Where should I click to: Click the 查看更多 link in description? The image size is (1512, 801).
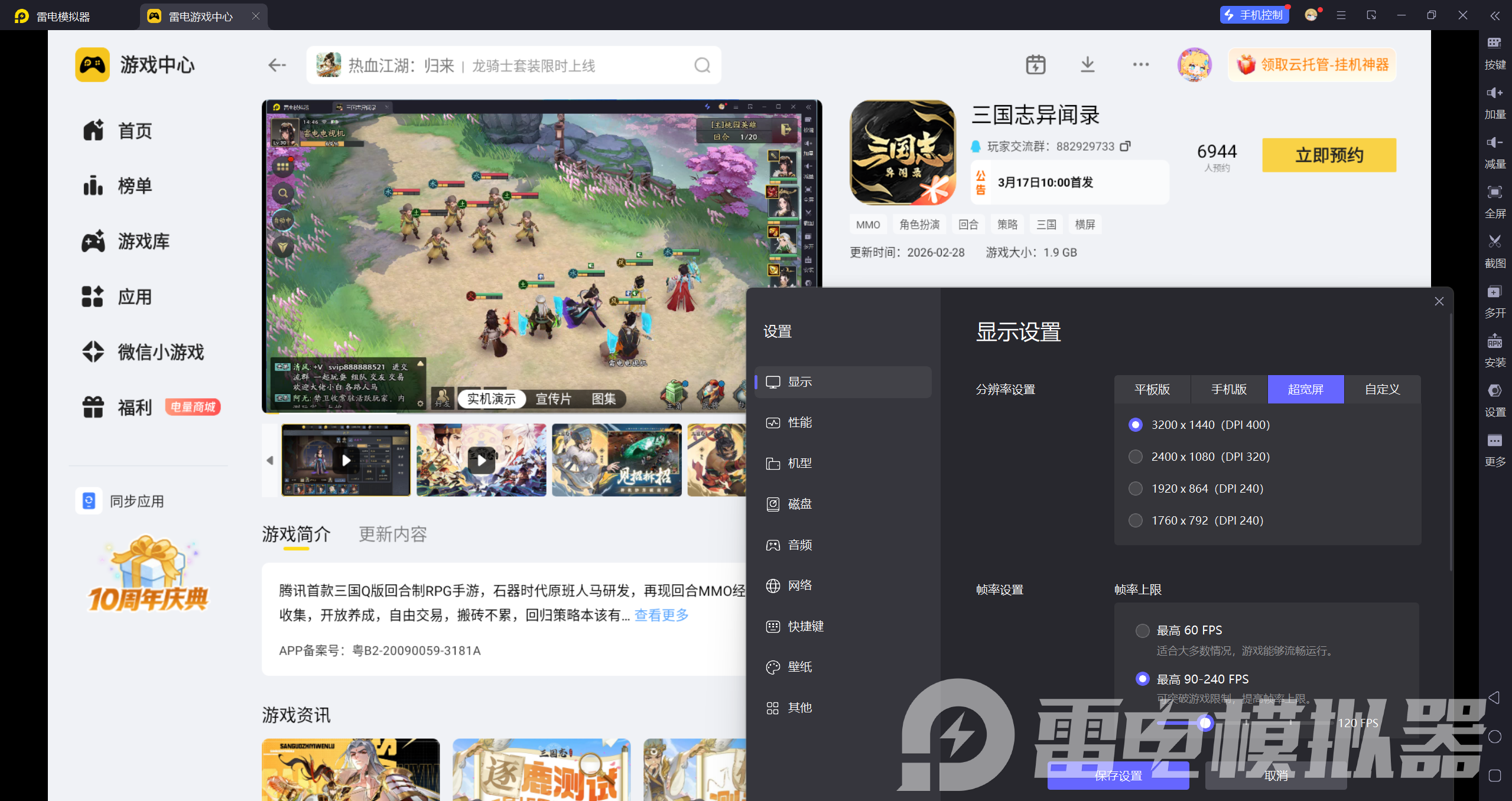(x=661, y=615)
